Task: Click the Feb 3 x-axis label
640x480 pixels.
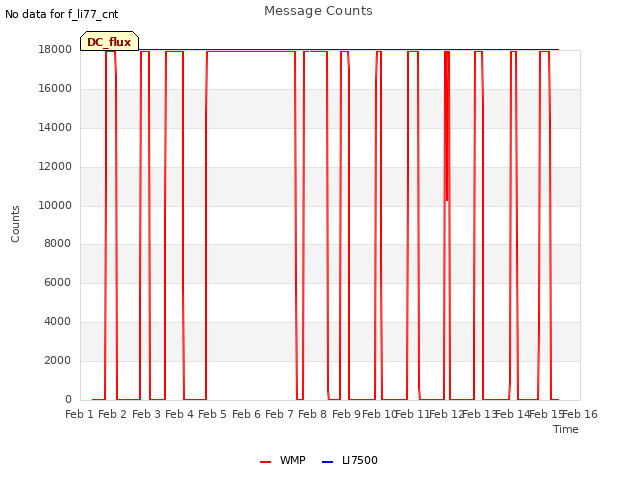Action: click(146, 414)
